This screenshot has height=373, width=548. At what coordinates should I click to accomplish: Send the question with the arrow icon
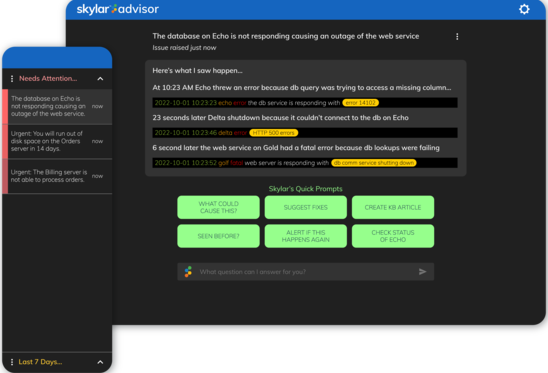pos(423,272)
